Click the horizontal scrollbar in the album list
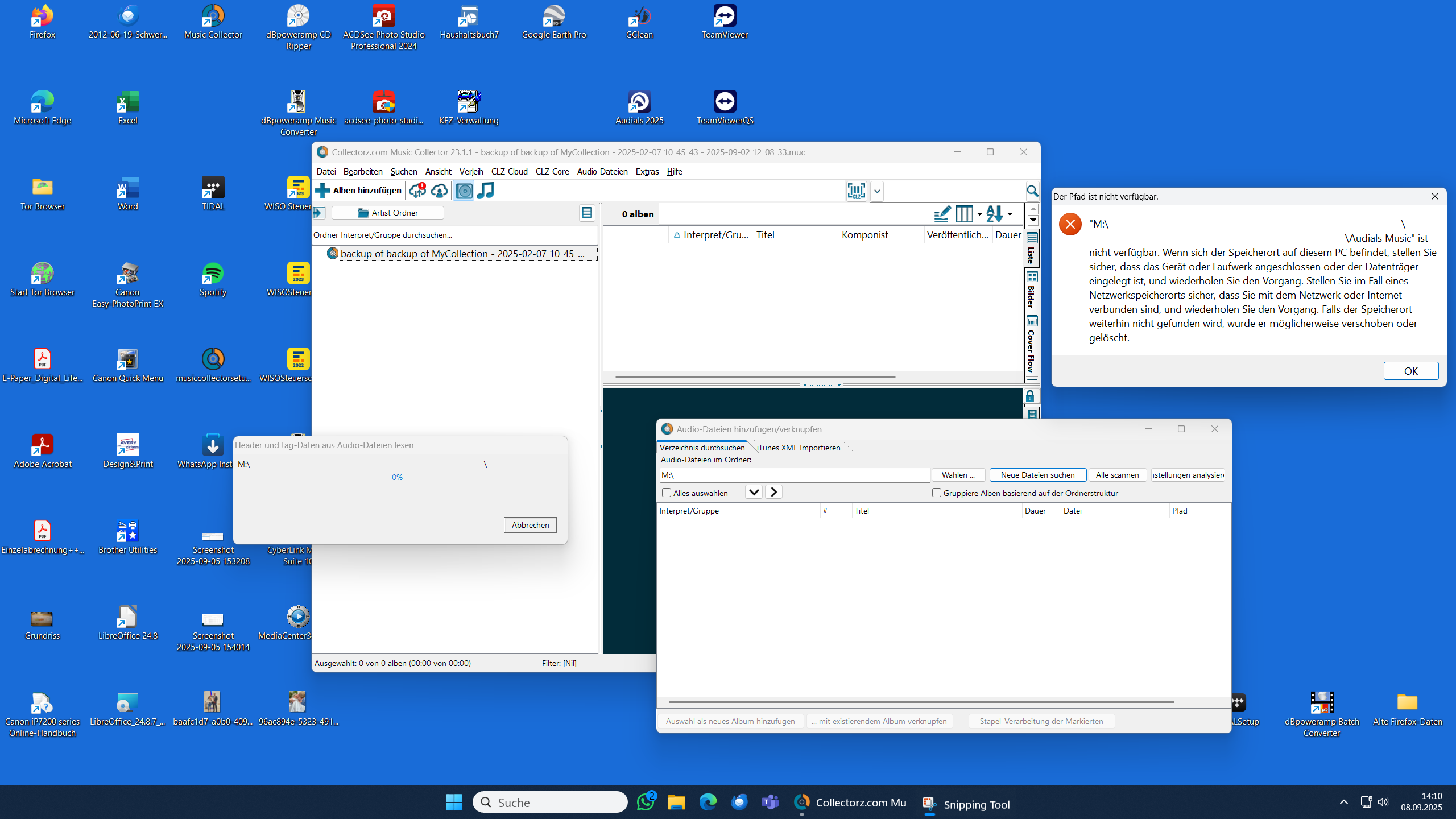The width and height of the screenshot is (1456, 819). pos(755,377)
